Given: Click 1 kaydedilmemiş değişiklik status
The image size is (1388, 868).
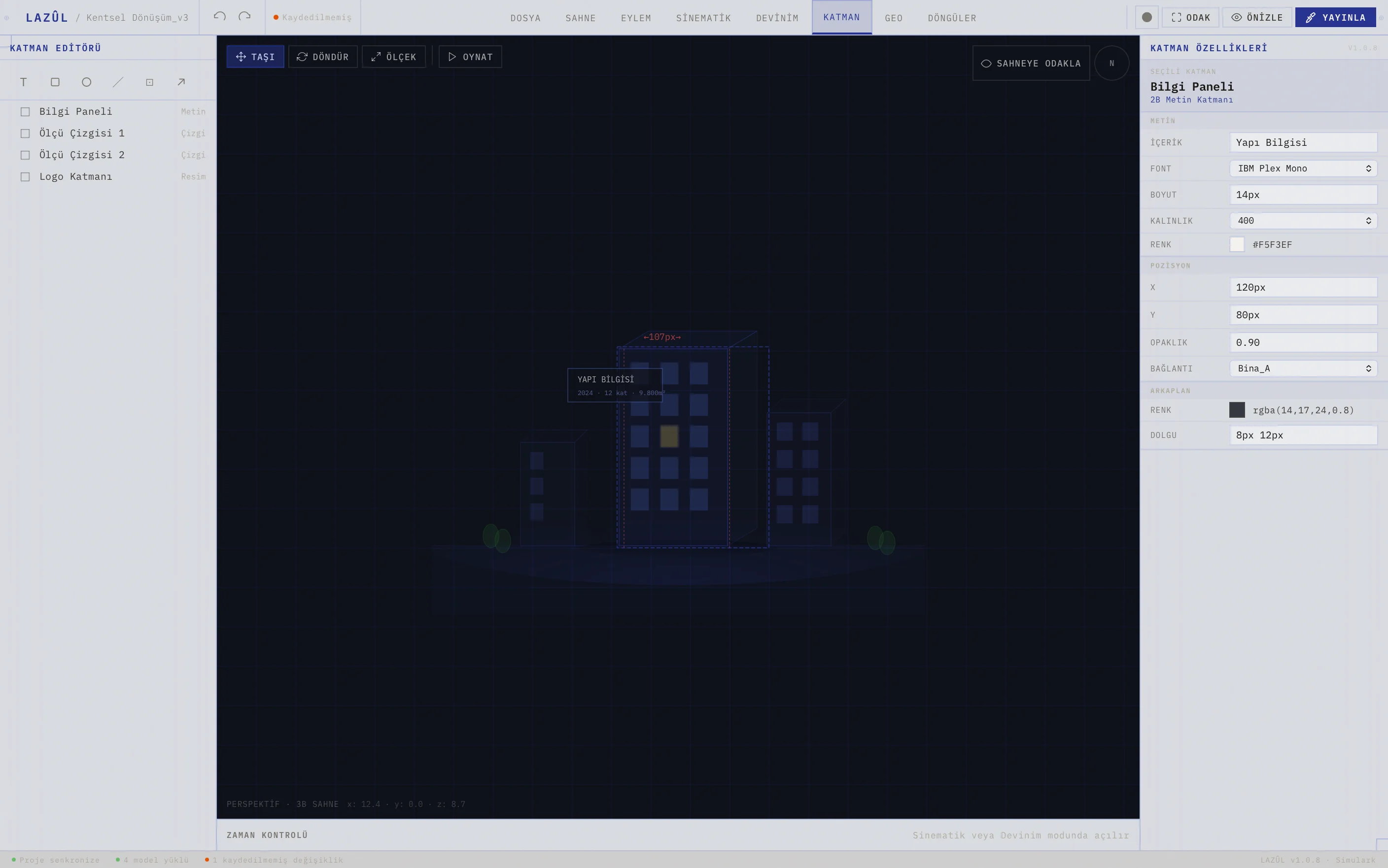Looking at the screenshot, I should (x=274, y=860).
